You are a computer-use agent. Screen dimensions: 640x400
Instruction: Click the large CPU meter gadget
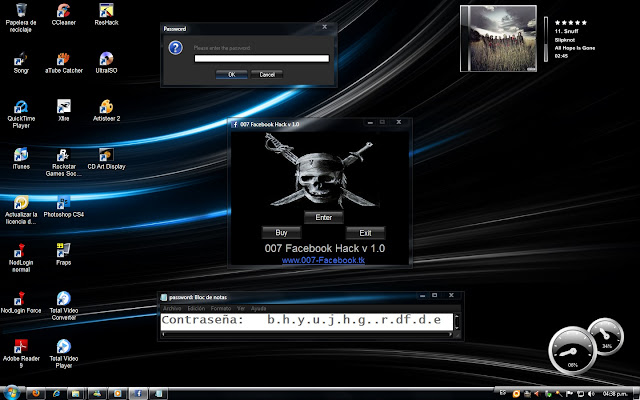click(573, 350)
